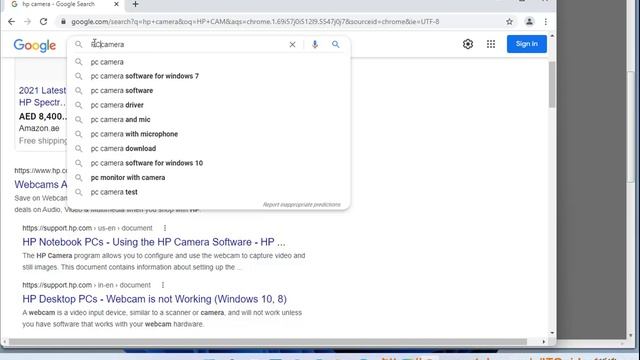The image size is (640, 360).
Task: Click inside the Google search field
Action: tap(188, 44)
